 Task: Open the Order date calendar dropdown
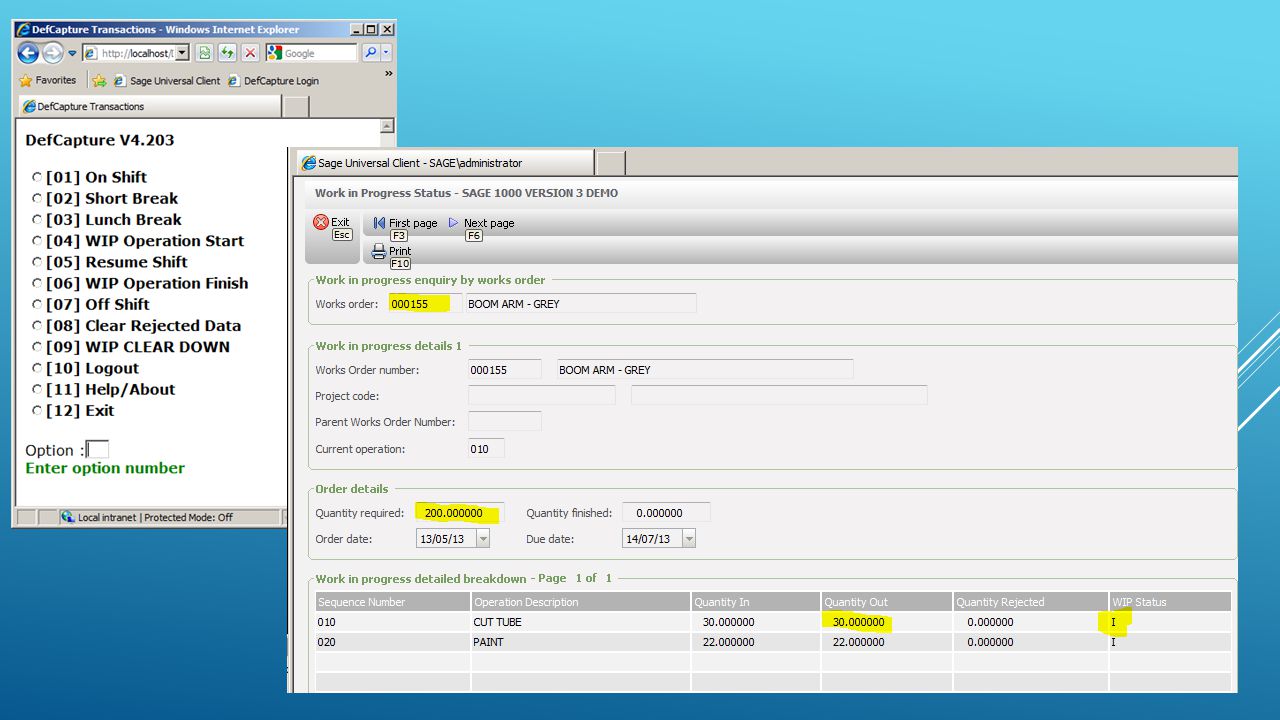483,539
